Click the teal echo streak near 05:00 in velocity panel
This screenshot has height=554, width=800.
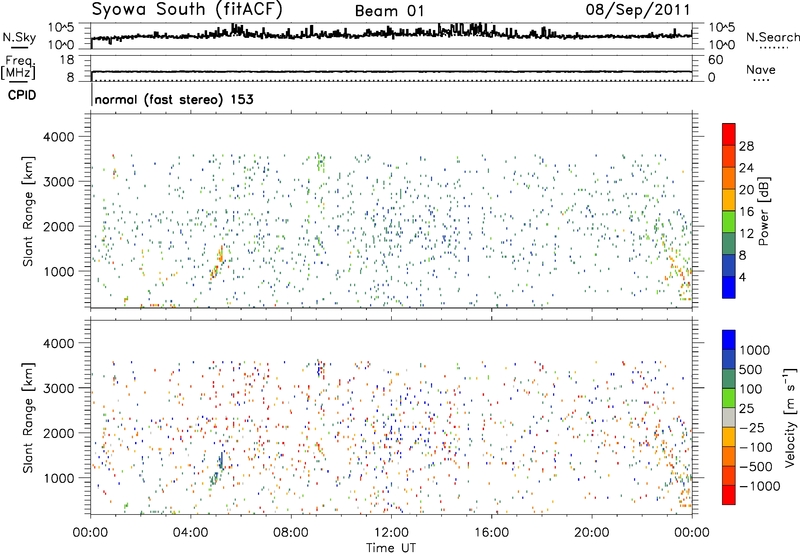pyautogui.click(x=218, y=468)
